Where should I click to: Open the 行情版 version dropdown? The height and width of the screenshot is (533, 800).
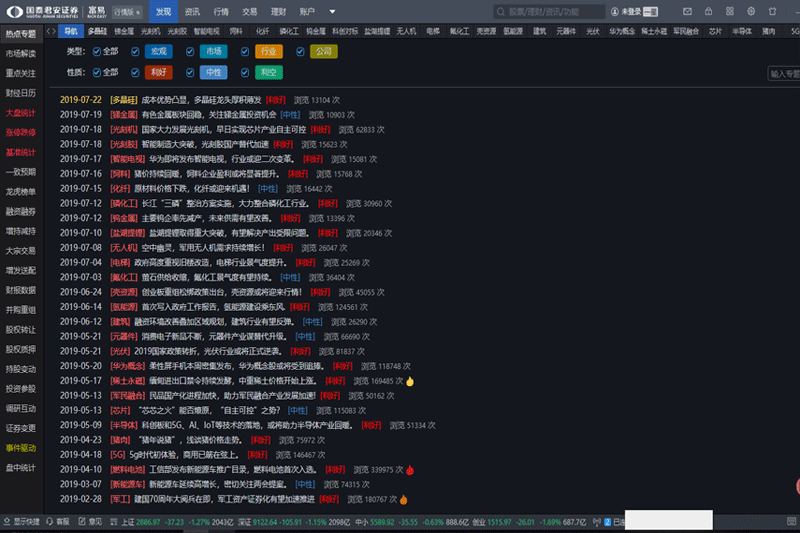click(x=127, y=12)
